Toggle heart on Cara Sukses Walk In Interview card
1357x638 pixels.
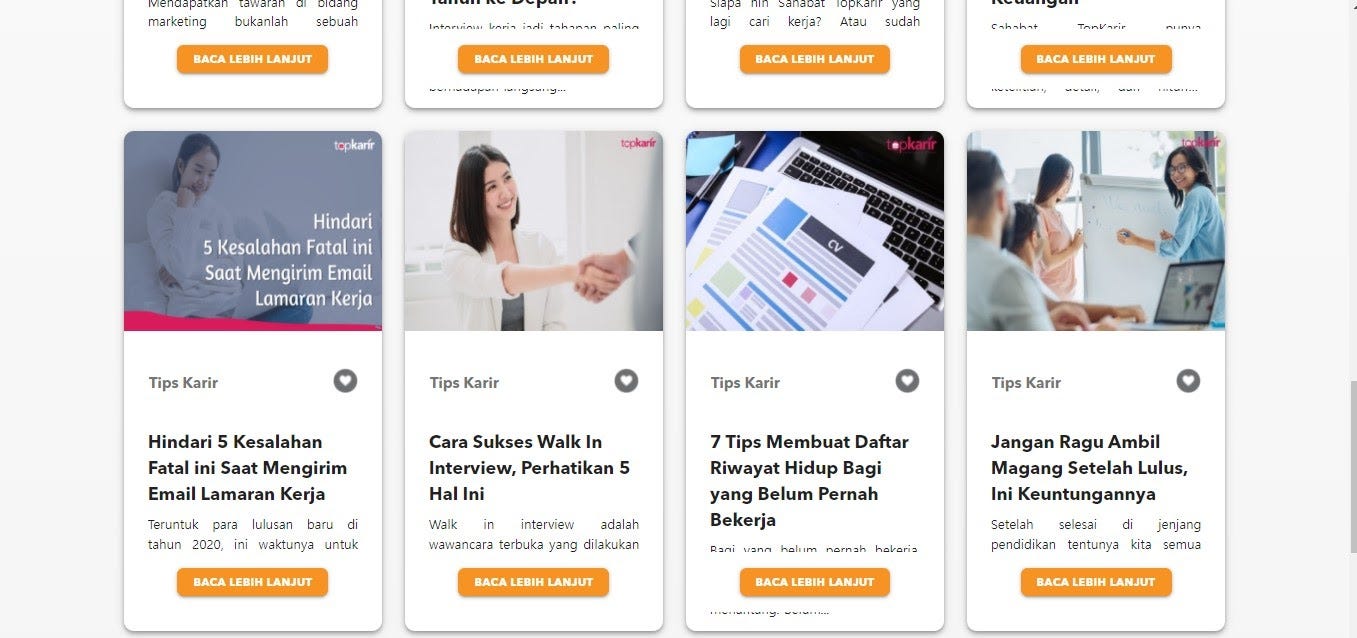626,381
